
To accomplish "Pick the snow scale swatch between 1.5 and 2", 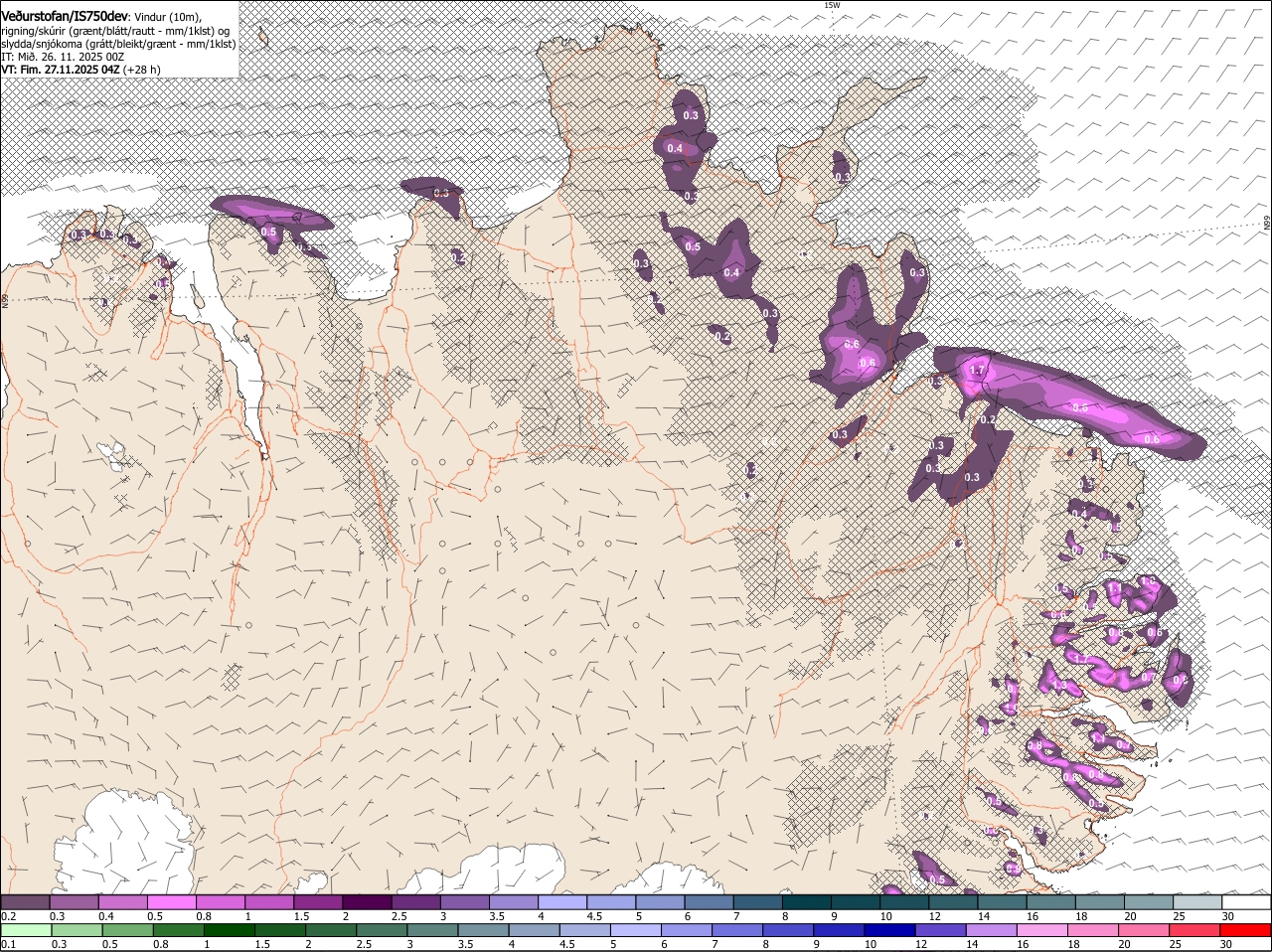I will 318,901.
